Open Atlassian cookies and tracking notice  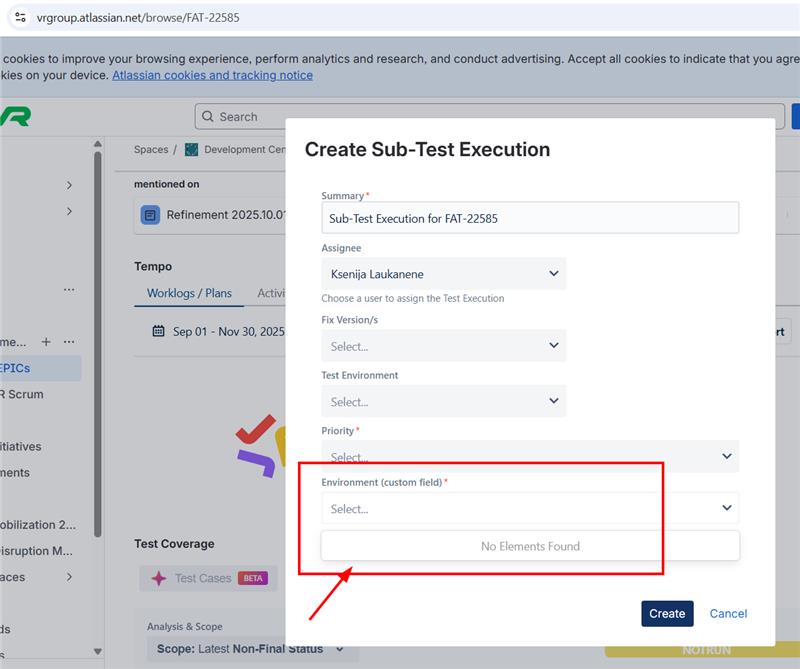tap(212, 75)
